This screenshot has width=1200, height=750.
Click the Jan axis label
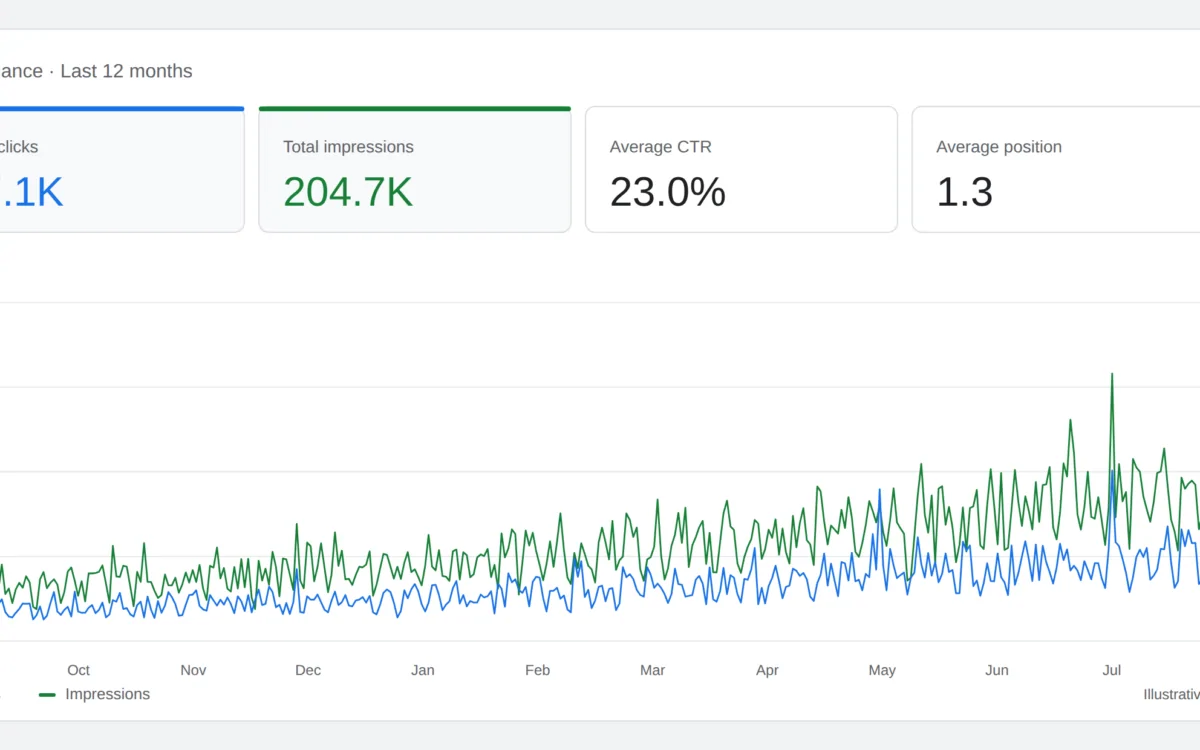coord(423,670)
